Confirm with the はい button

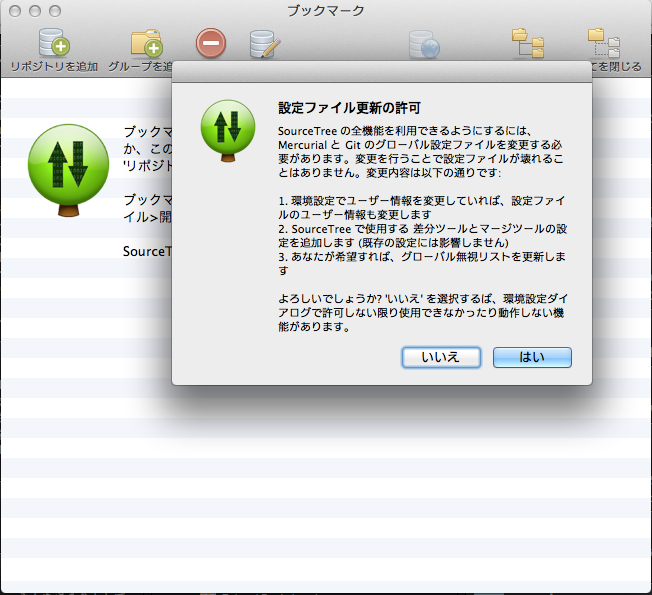point(532,357)
